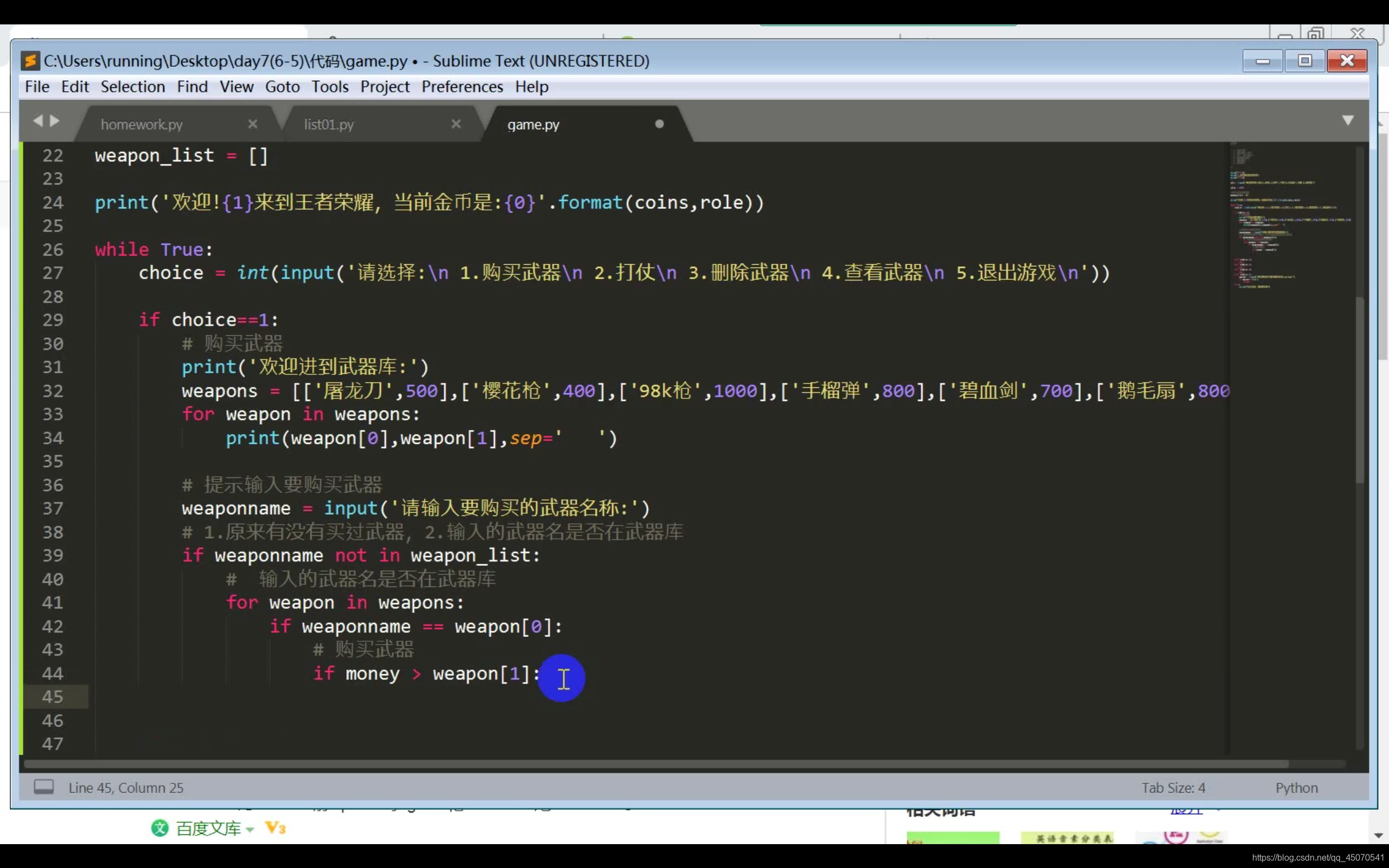Viewport: 1389px width, 868px height.
Task: Click the previous tab left arrow
Action: pos(38,120)
